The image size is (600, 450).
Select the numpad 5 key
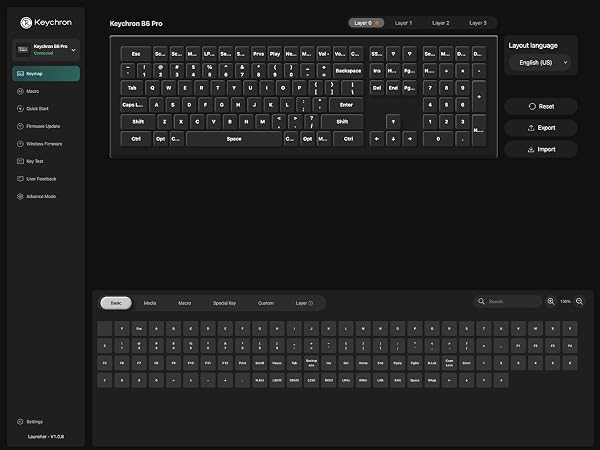(x=446, y=105)
